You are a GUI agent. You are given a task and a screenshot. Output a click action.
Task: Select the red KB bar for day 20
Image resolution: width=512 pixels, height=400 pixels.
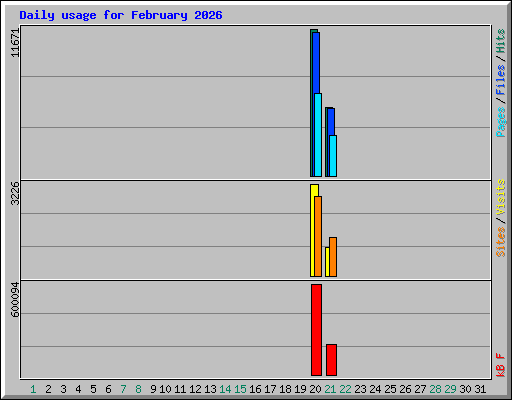(316, 330)
